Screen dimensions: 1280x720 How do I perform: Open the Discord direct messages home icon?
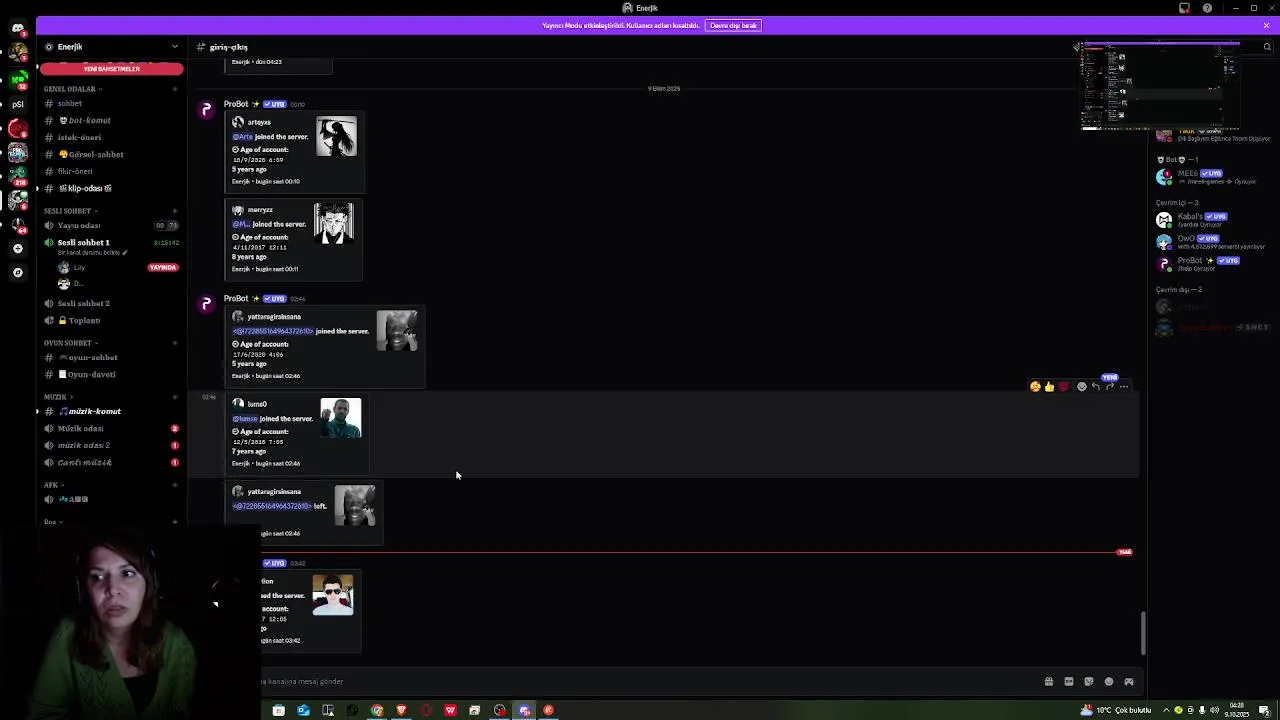coord(17,28)
